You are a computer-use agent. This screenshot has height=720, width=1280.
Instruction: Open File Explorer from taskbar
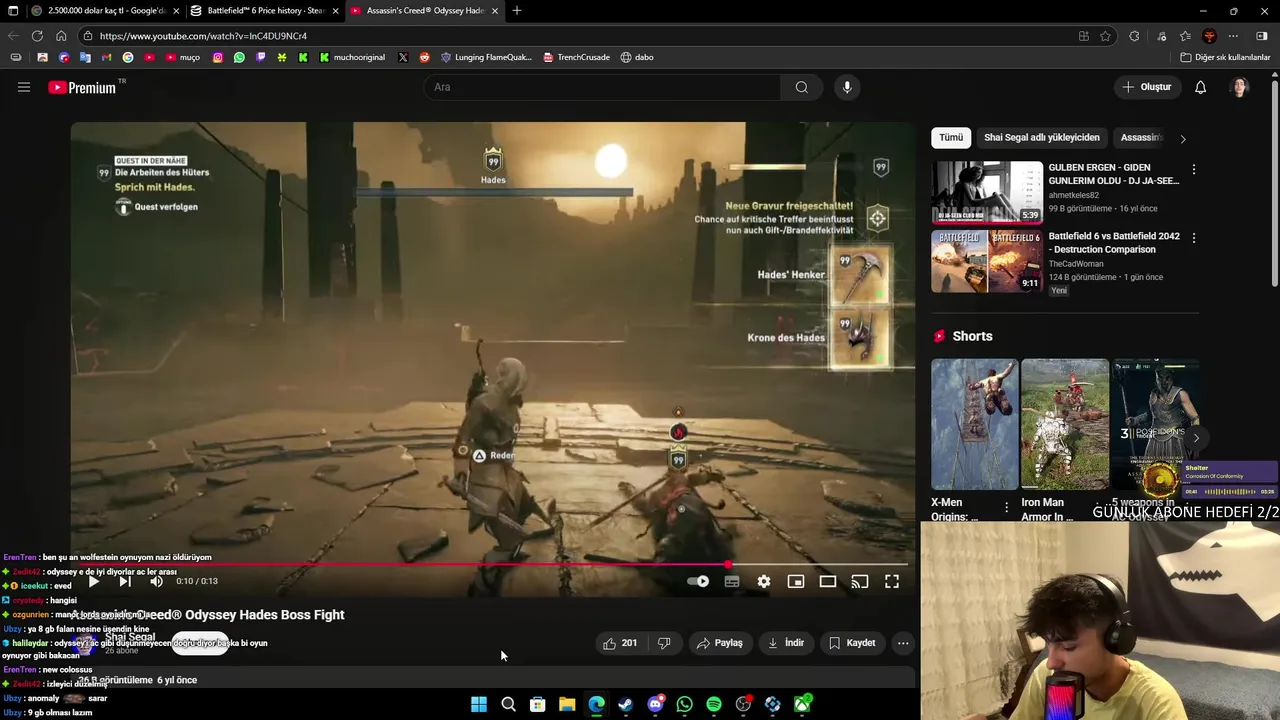pos(567,705)
